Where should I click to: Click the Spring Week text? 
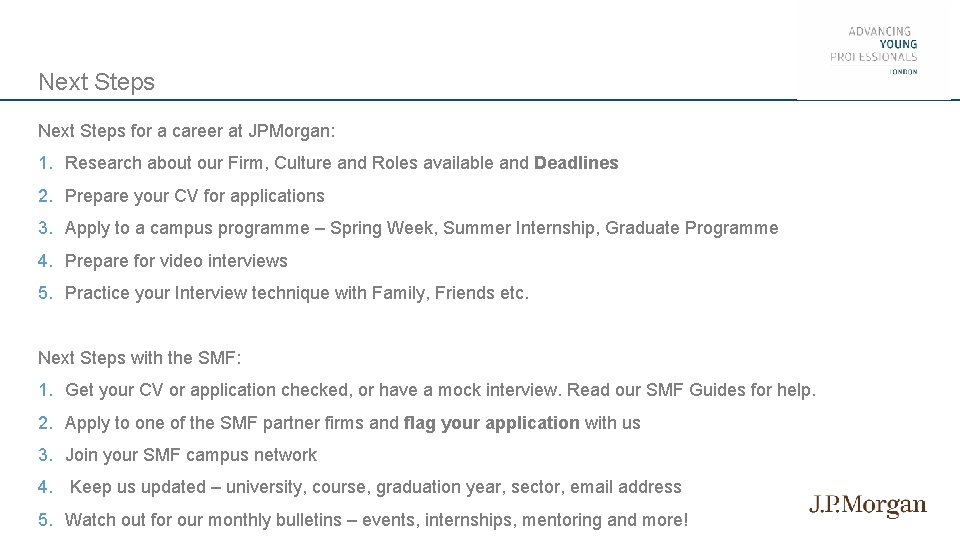[383, 228]
